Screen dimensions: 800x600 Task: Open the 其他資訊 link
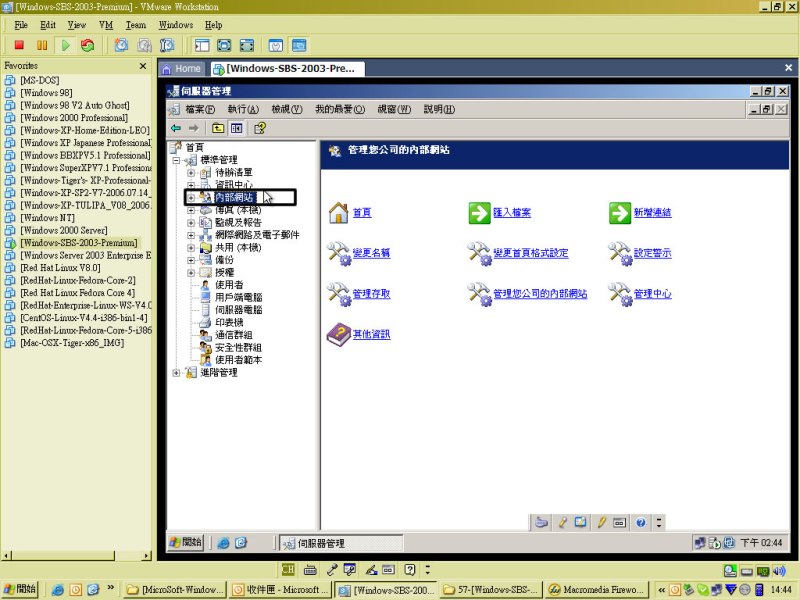(x=371, y=335)
